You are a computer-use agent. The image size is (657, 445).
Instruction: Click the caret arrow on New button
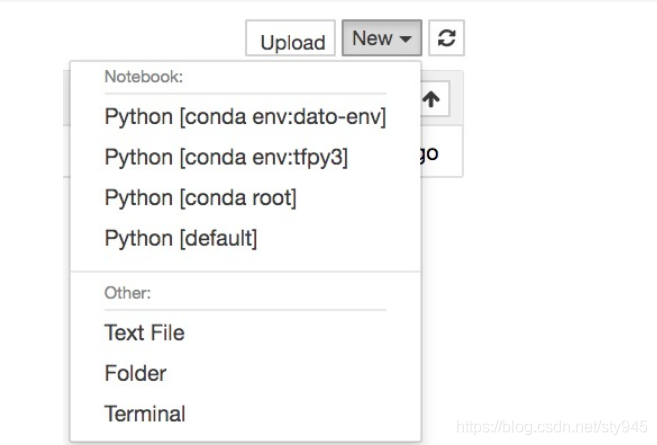tap(406, 40)
